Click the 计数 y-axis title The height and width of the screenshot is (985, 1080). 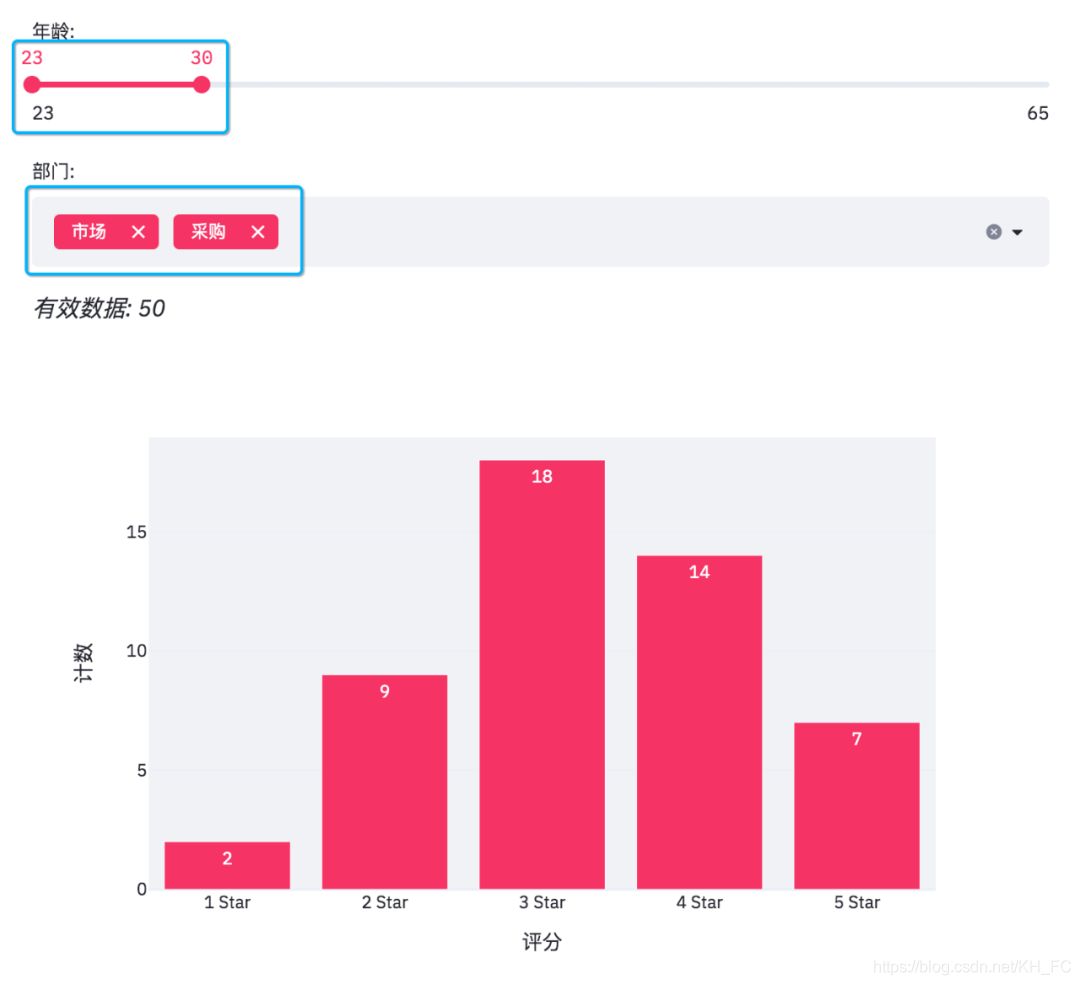(84, 663)
